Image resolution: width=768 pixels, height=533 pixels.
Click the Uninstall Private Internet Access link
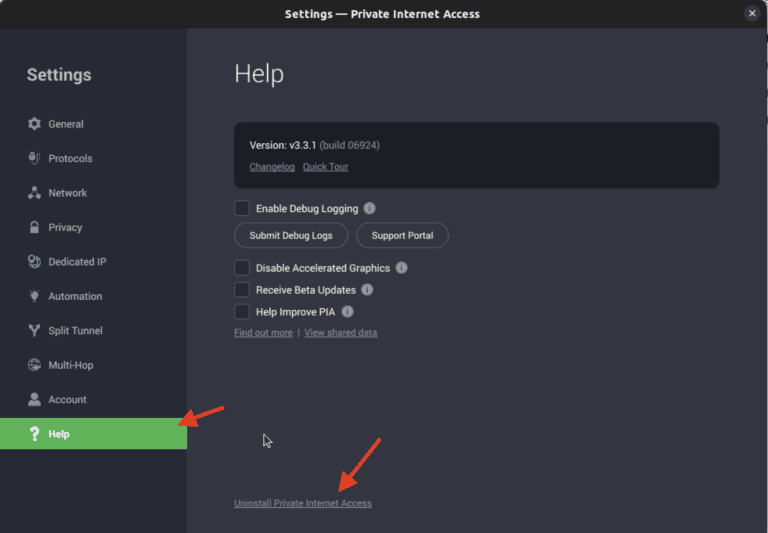[302, 503]
